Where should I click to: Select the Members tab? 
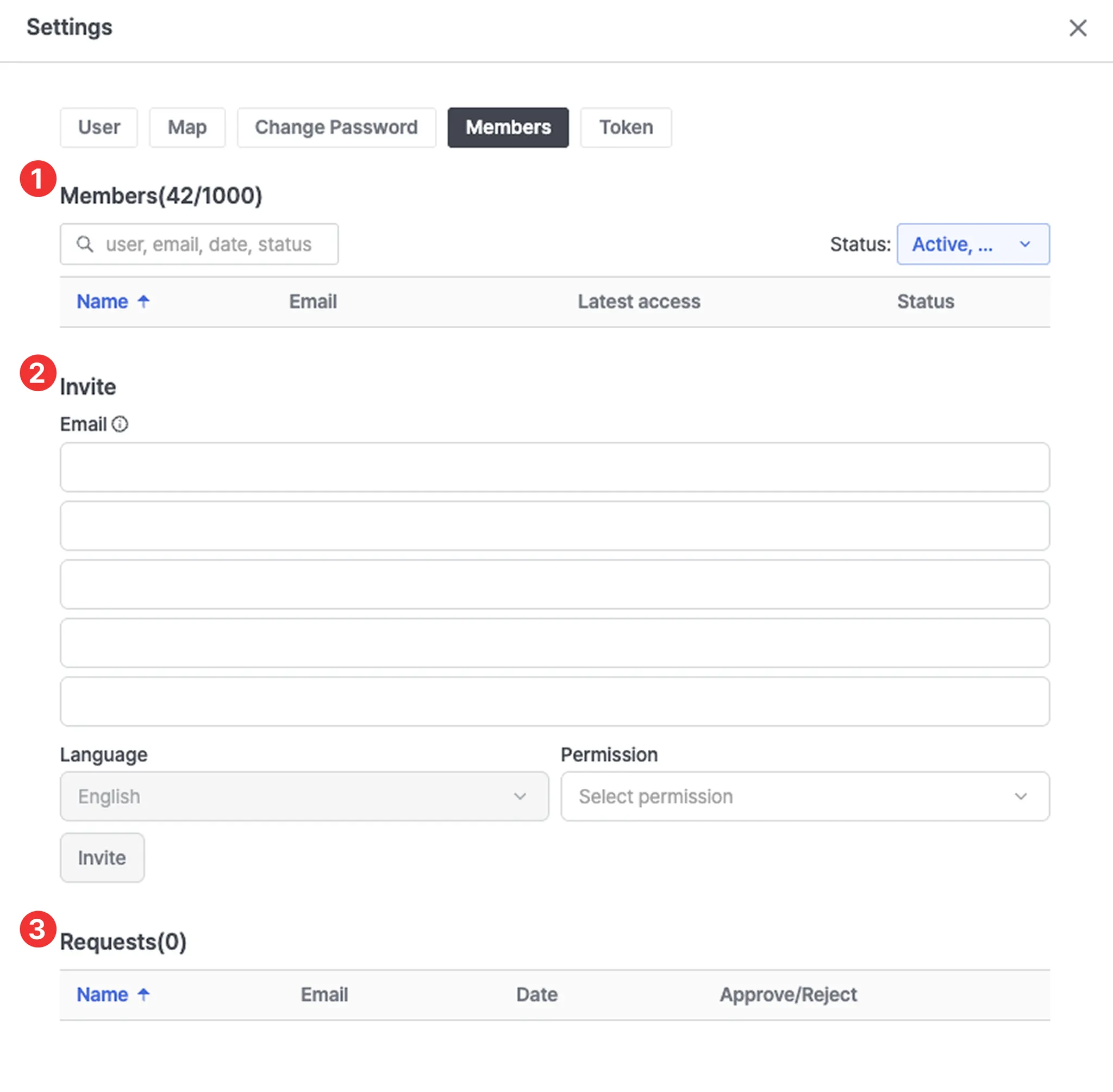coord(508,127)
